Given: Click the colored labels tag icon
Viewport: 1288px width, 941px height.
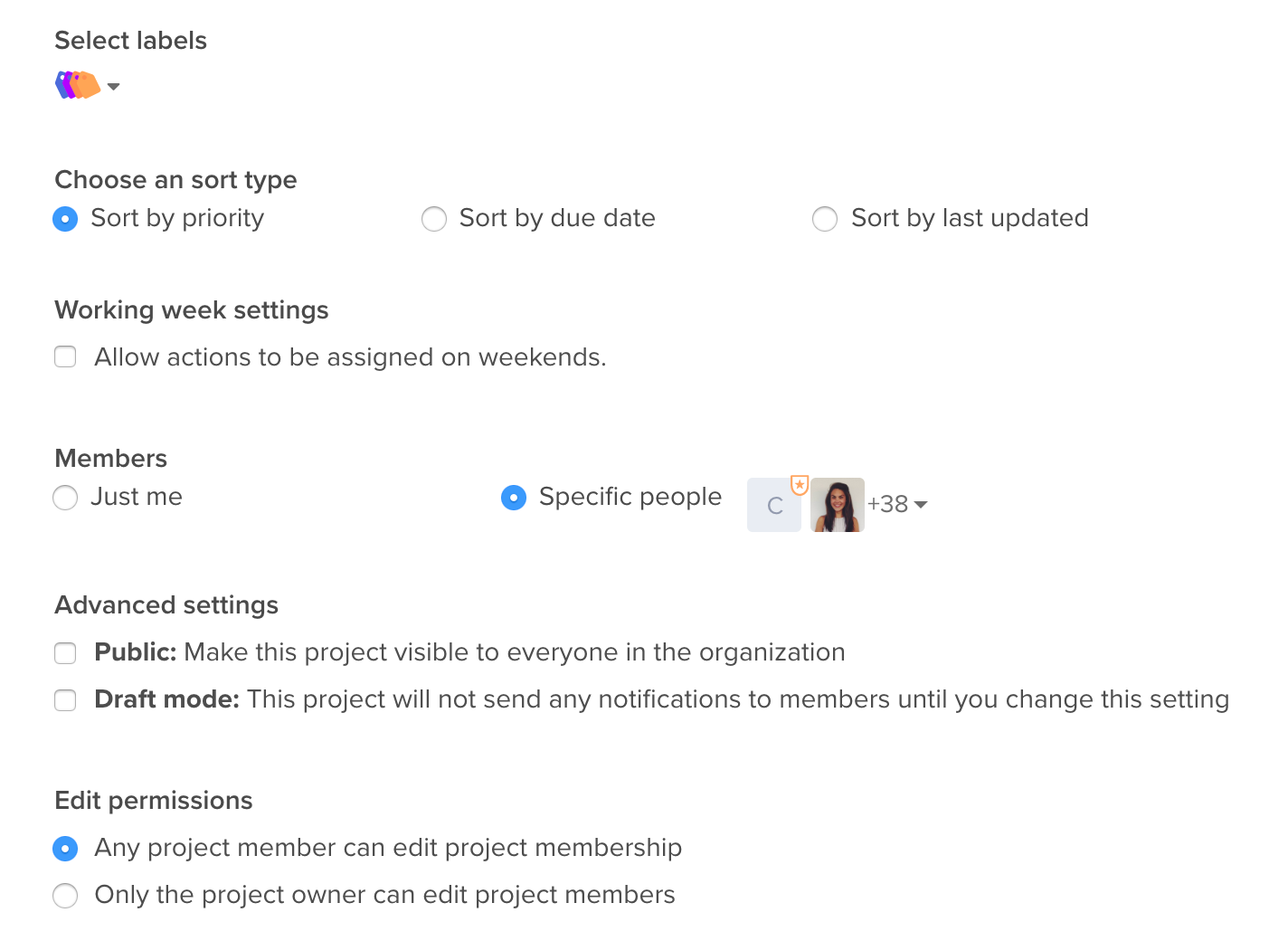Looking at the screenshot, I should click(x=78, y=85).
